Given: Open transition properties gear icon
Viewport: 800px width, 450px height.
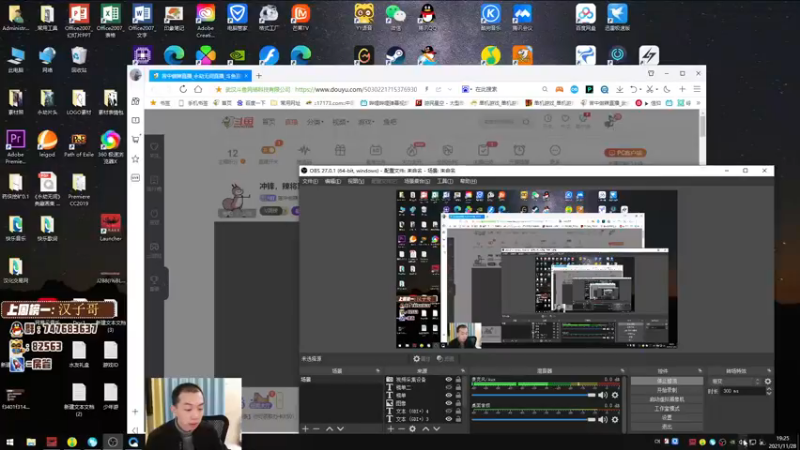Looking at the screenshot, I should (768, 381).
